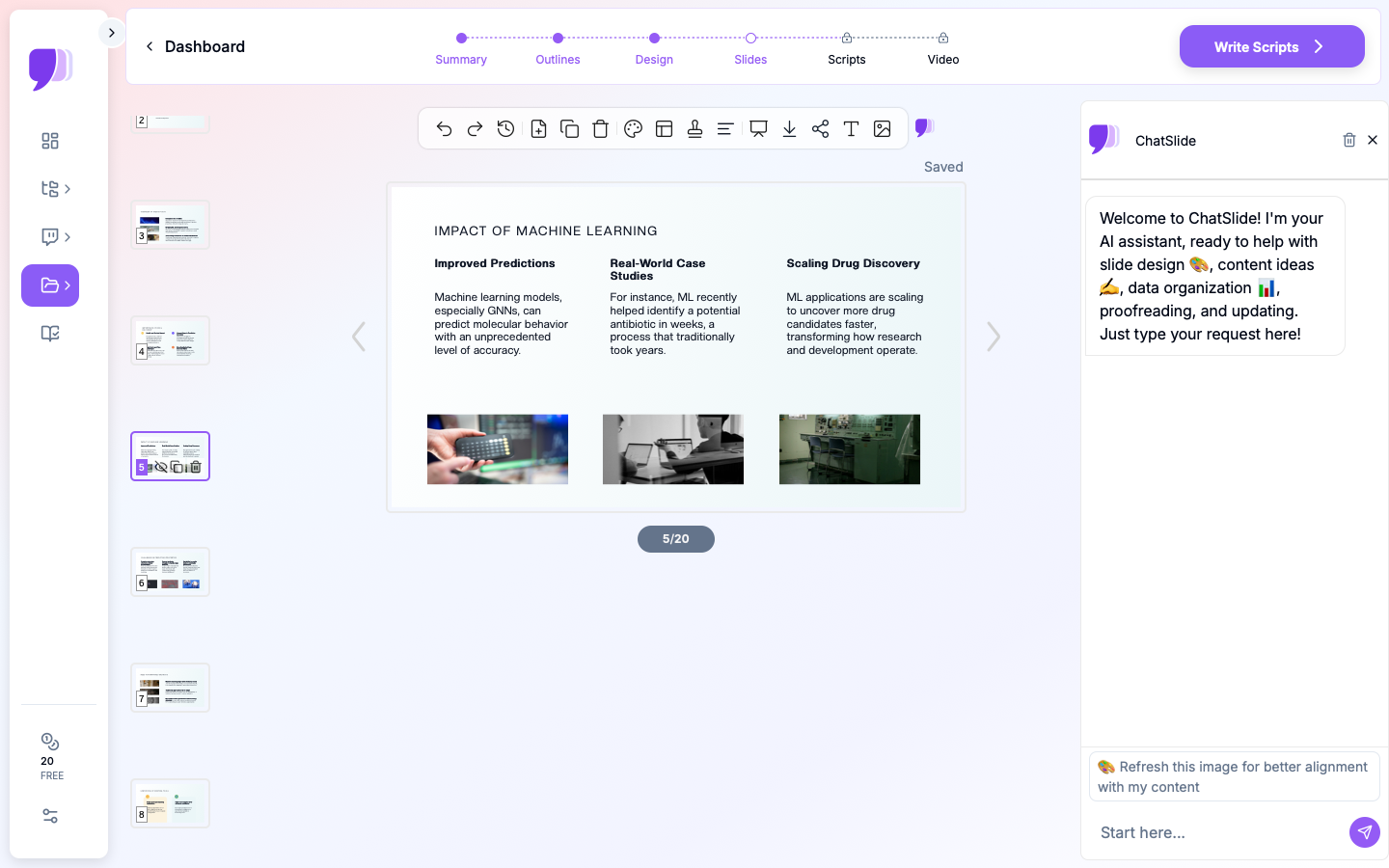
Task: Focus the ChatSlide 'Start here...' input
Action: [x=1215, y=832]
